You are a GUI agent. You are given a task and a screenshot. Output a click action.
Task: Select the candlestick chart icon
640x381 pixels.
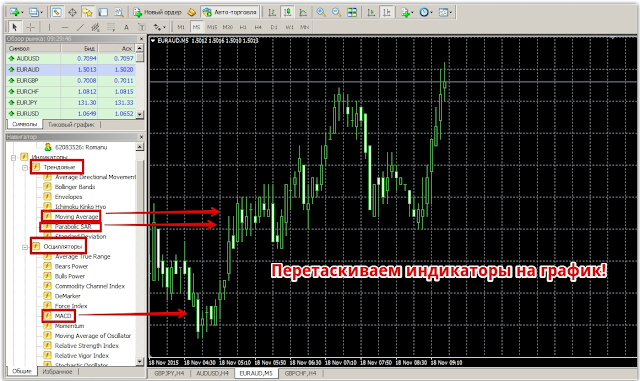coord(287,12)
